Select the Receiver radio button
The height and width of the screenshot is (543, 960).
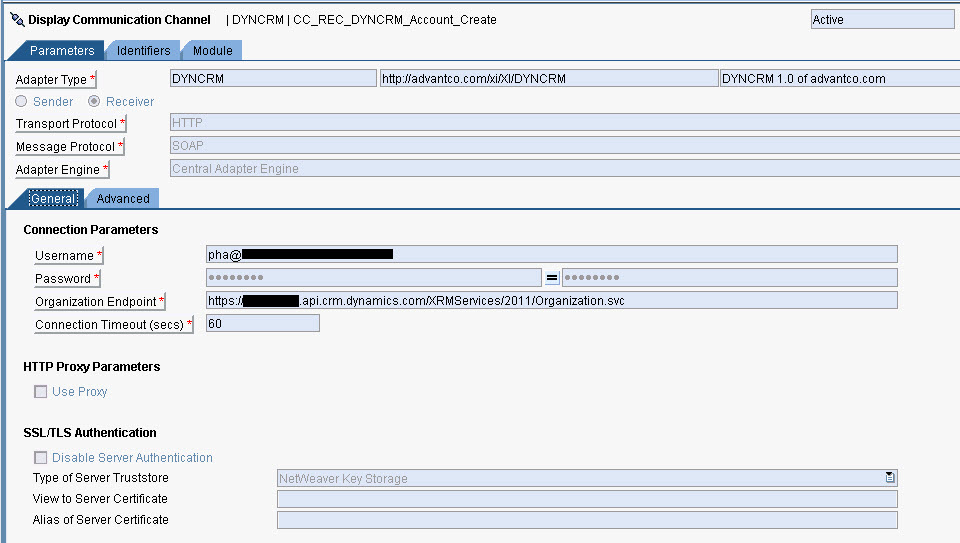(x=94, y=101)
